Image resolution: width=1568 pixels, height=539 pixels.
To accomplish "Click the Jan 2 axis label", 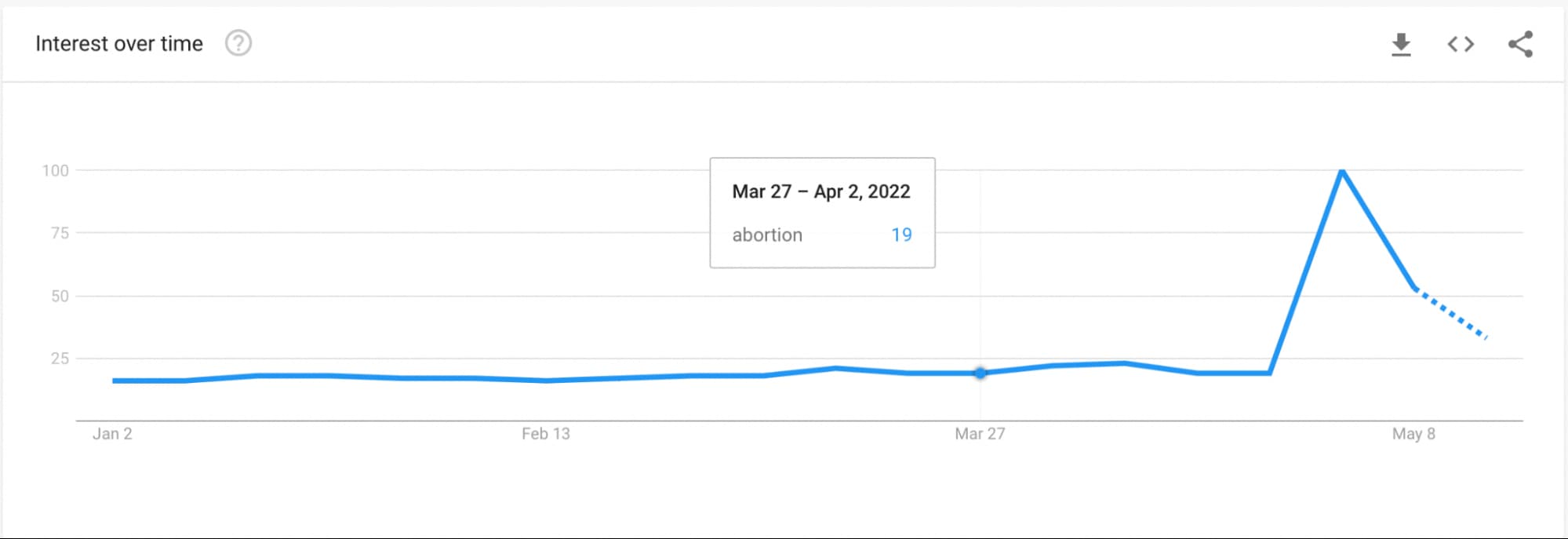I will click(x=112, y=433).
